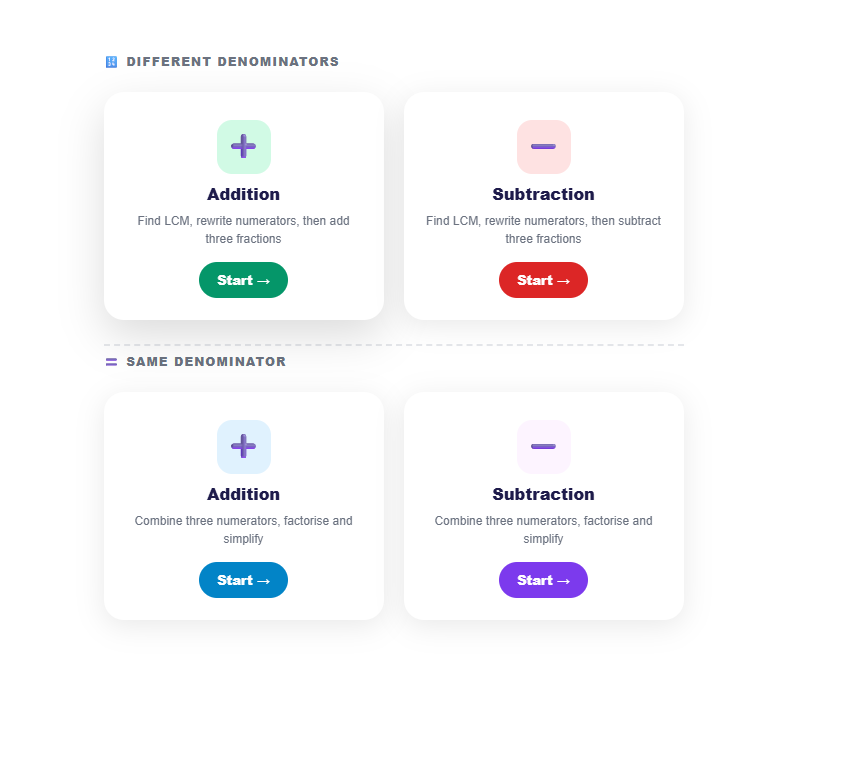The image size is (862, 763).
Task: Select the Subtraction title under Same Denominator
Action: click(543, 494)
